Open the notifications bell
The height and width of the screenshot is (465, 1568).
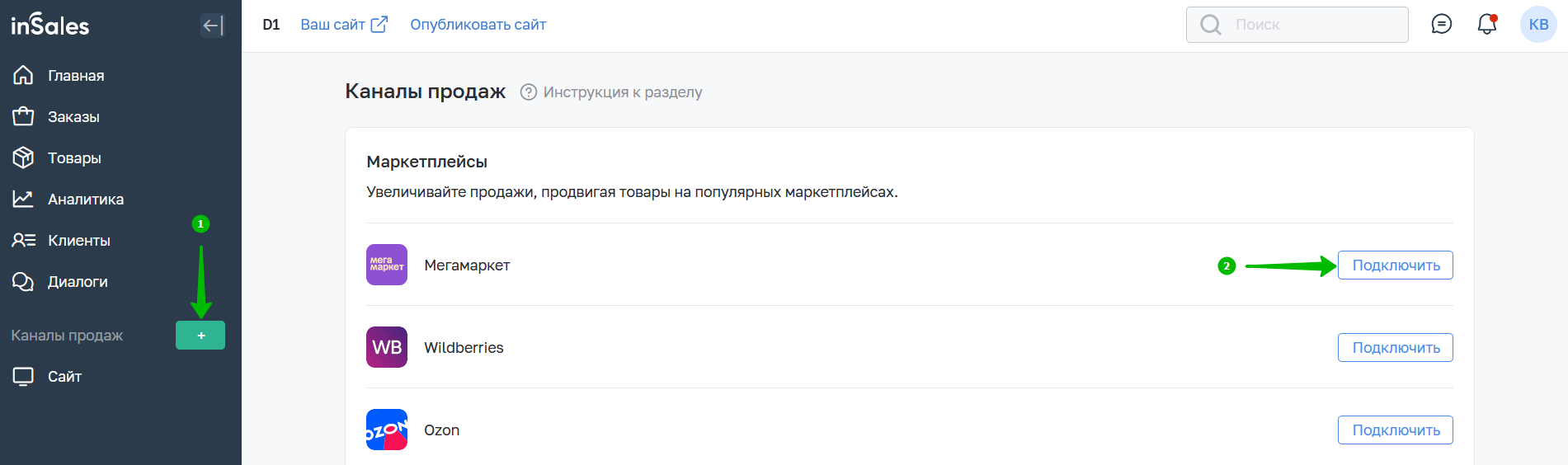[x=1486, y=25]
